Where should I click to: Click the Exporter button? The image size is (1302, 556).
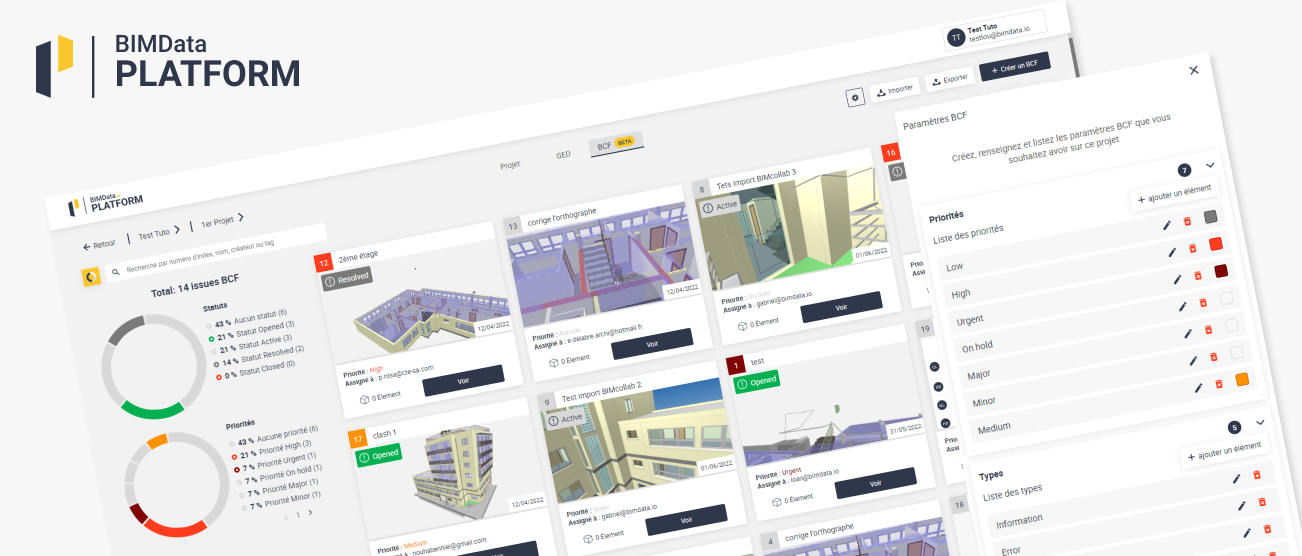(x=949, y=79)
